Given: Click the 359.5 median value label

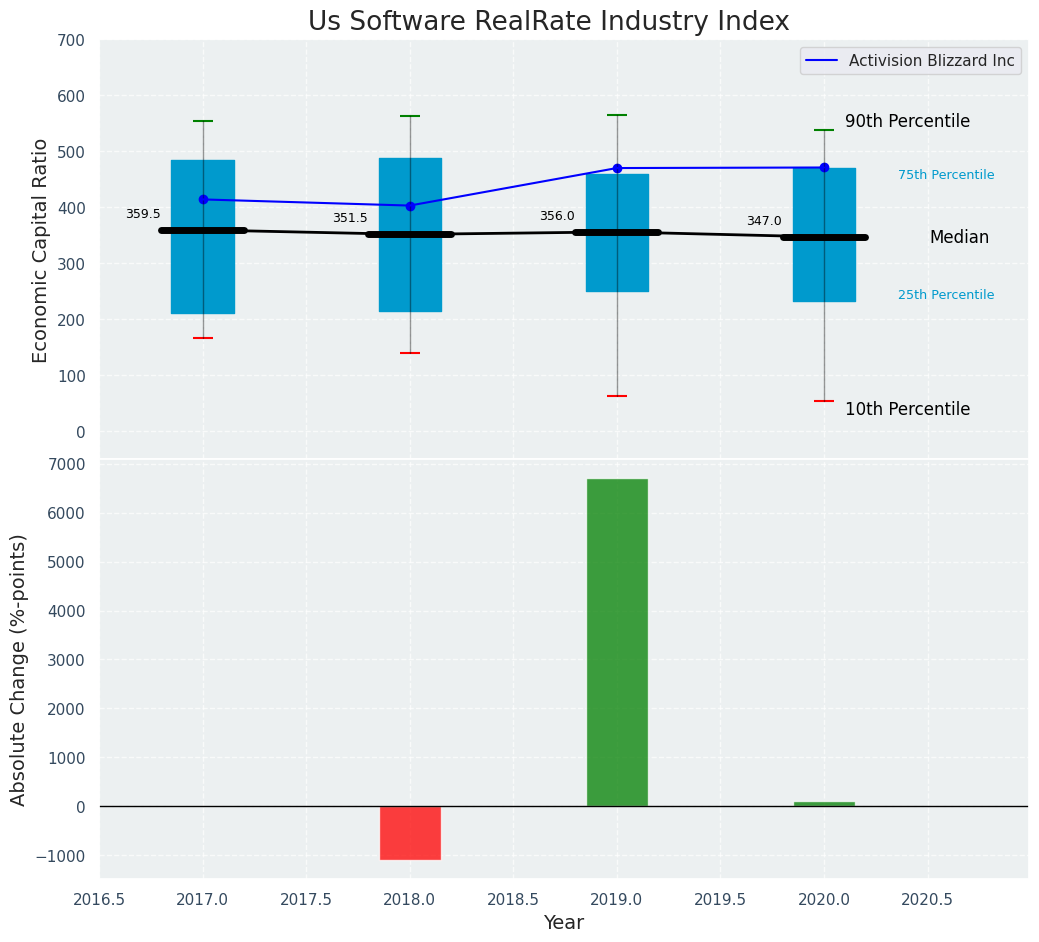Looking at the screenshot, I should [143, 214].
